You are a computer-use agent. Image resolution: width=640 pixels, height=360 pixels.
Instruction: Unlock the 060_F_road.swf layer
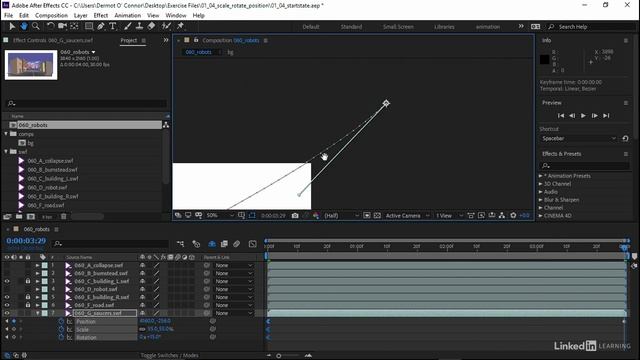28,305
